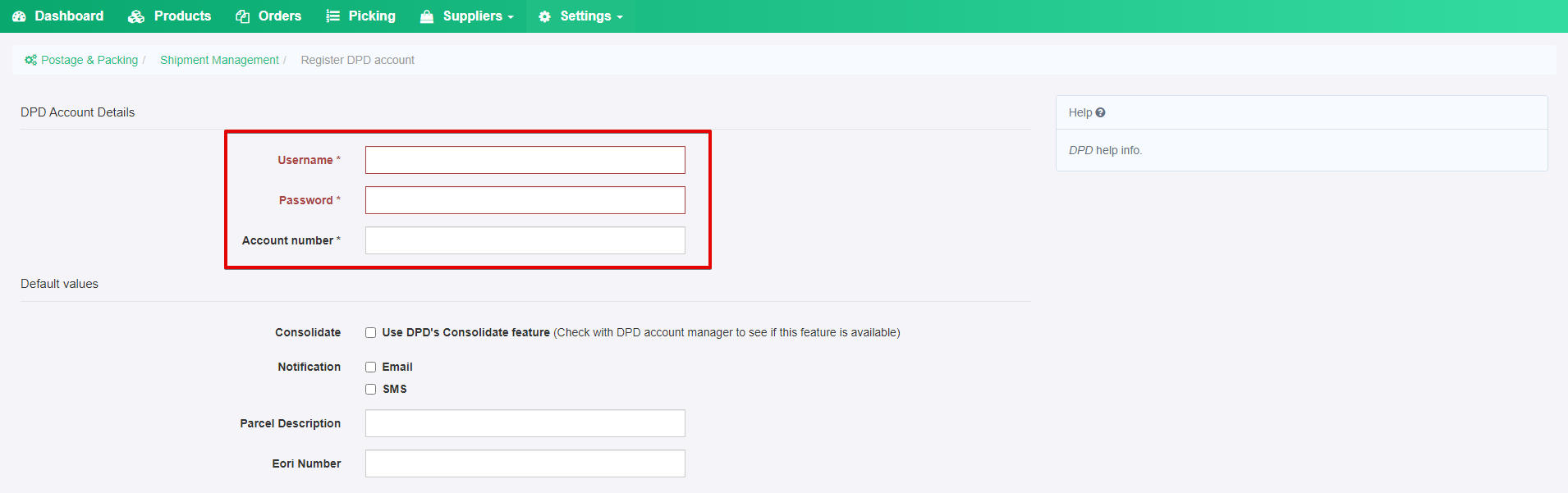Click the Dashboard gauge icon
The image size is (1568, 493).
click(x=19, y=16)
